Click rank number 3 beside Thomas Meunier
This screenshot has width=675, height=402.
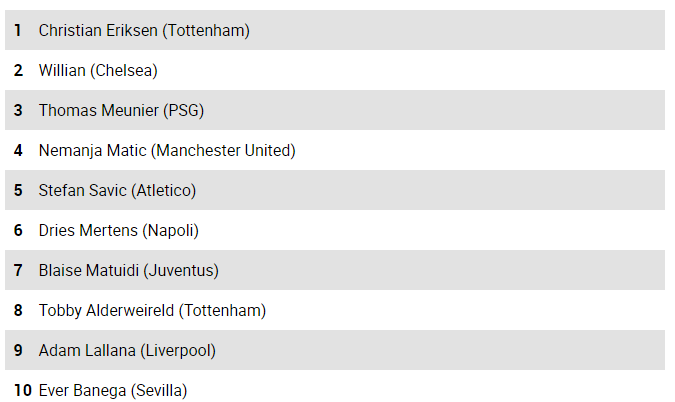click(x=18, y=111)
